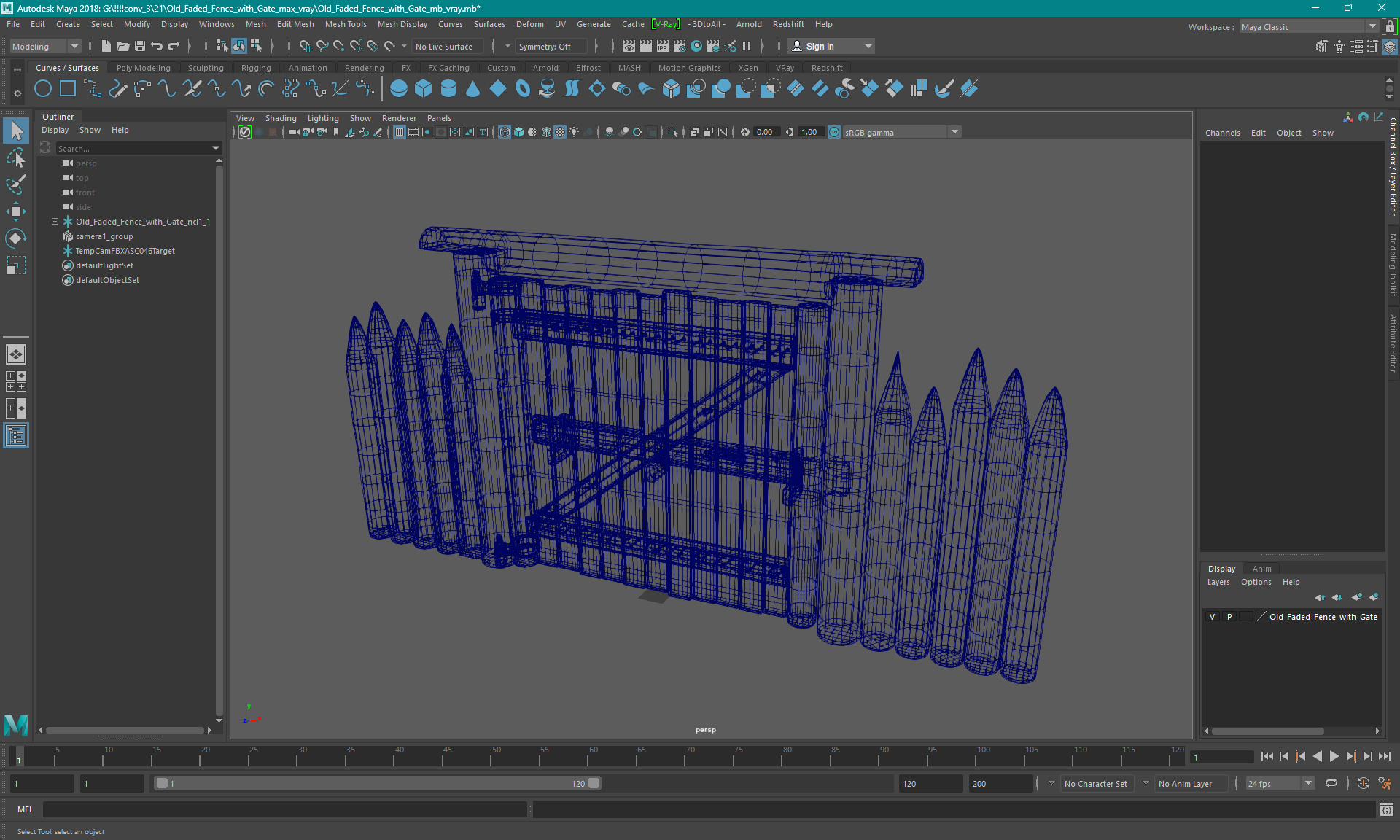Open the Mesh Tools menu

(x=346, y=24)
